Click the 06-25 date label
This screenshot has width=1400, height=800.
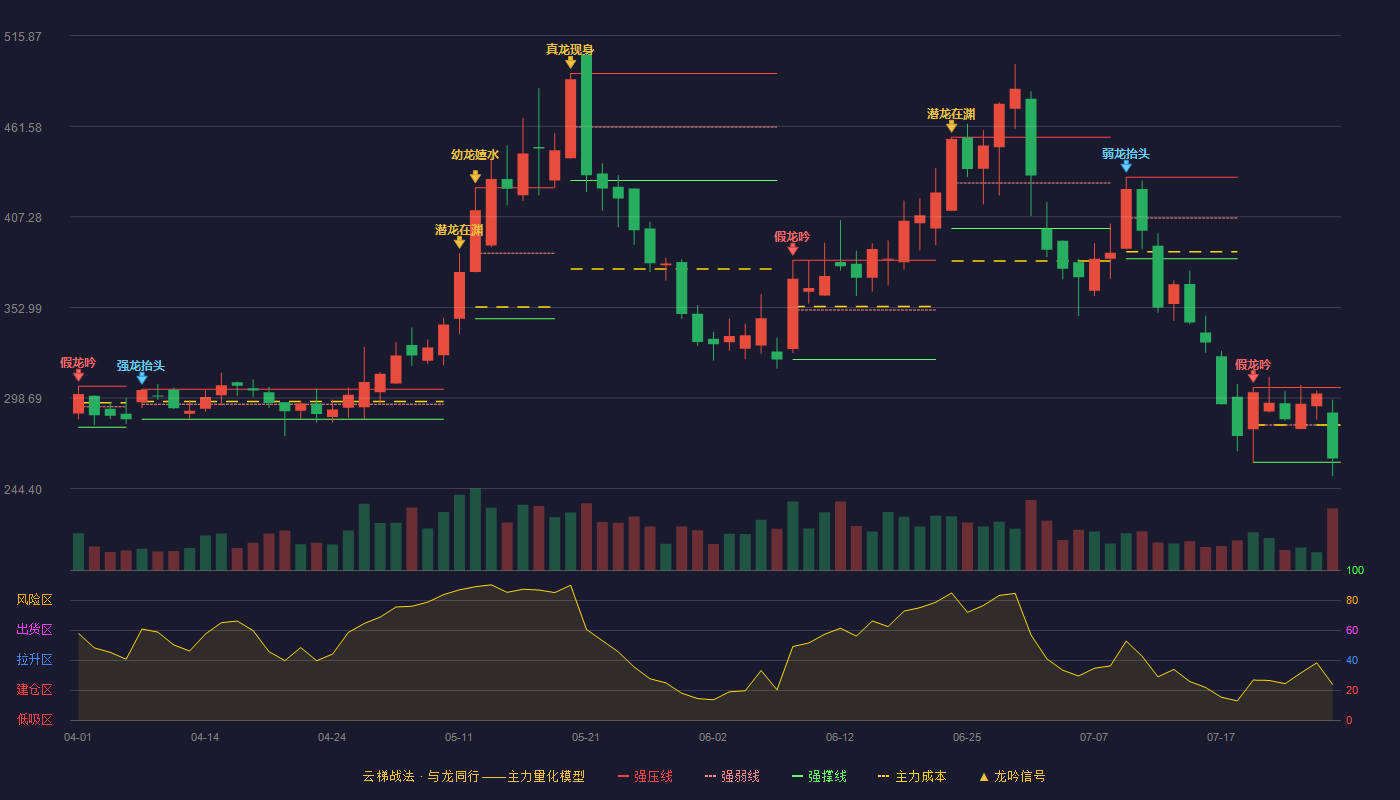(x=967, y=737)
